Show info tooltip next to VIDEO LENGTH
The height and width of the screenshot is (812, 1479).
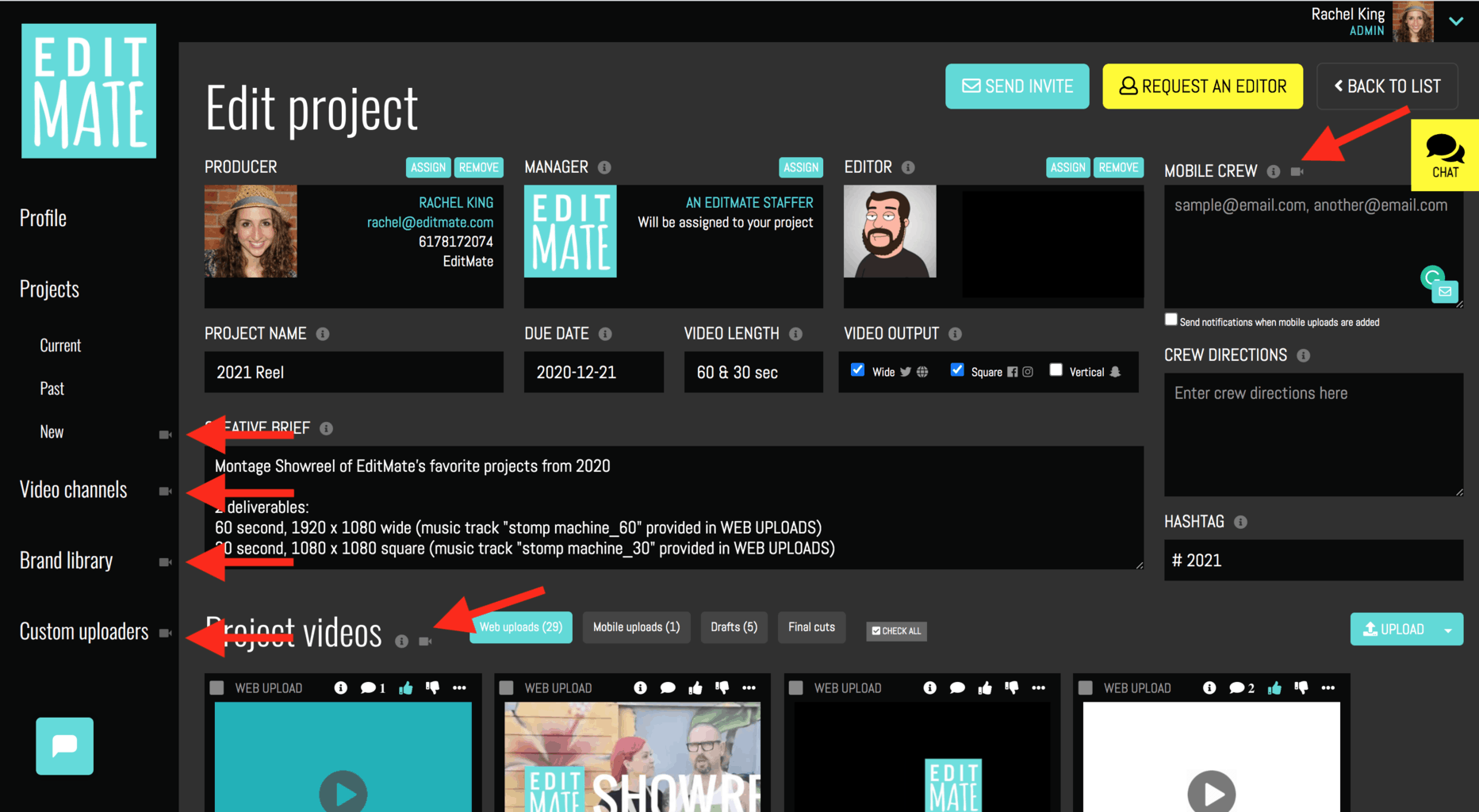(795, 334)
